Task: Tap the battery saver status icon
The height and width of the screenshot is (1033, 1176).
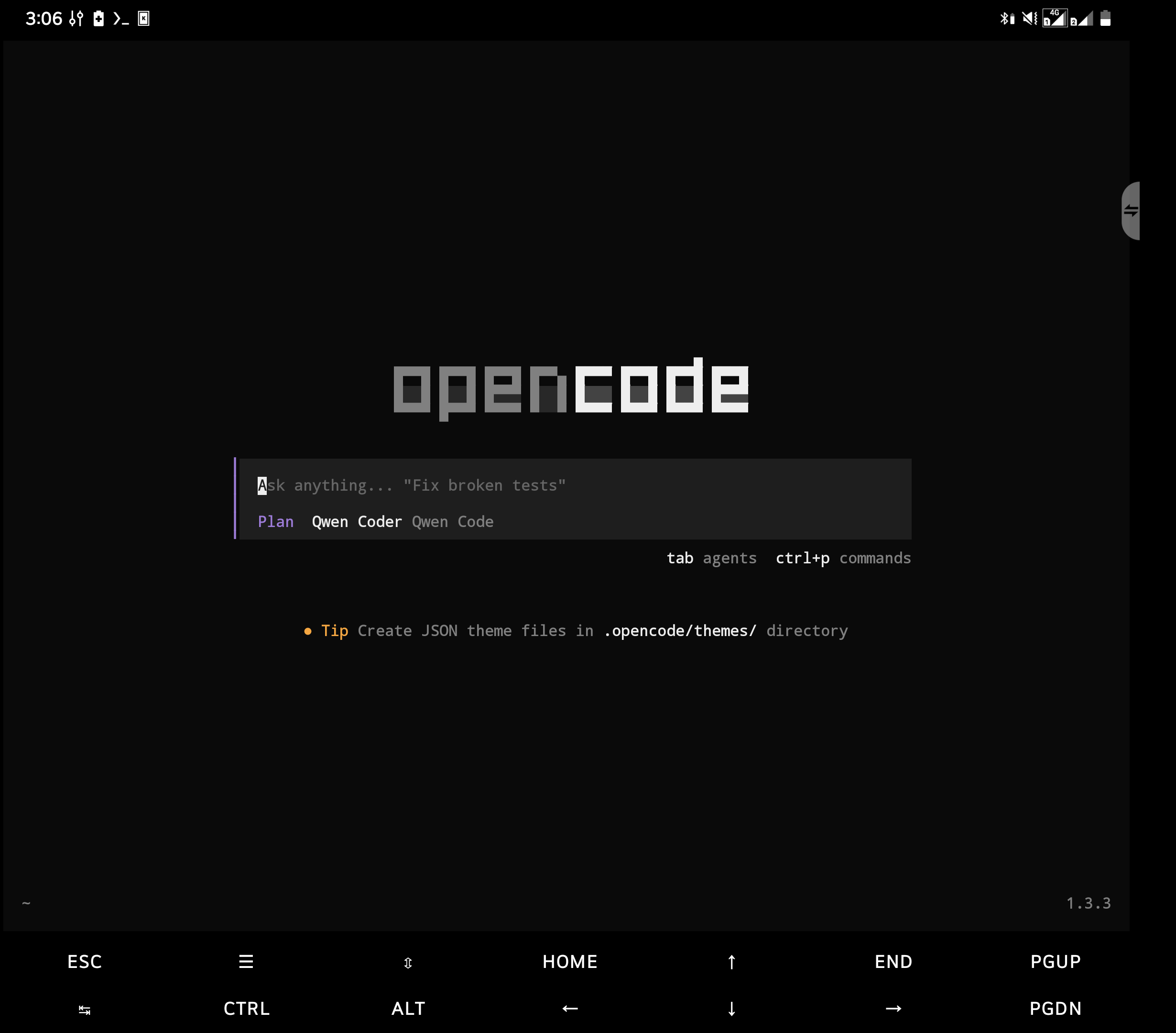Action: (x=99, y=19)
